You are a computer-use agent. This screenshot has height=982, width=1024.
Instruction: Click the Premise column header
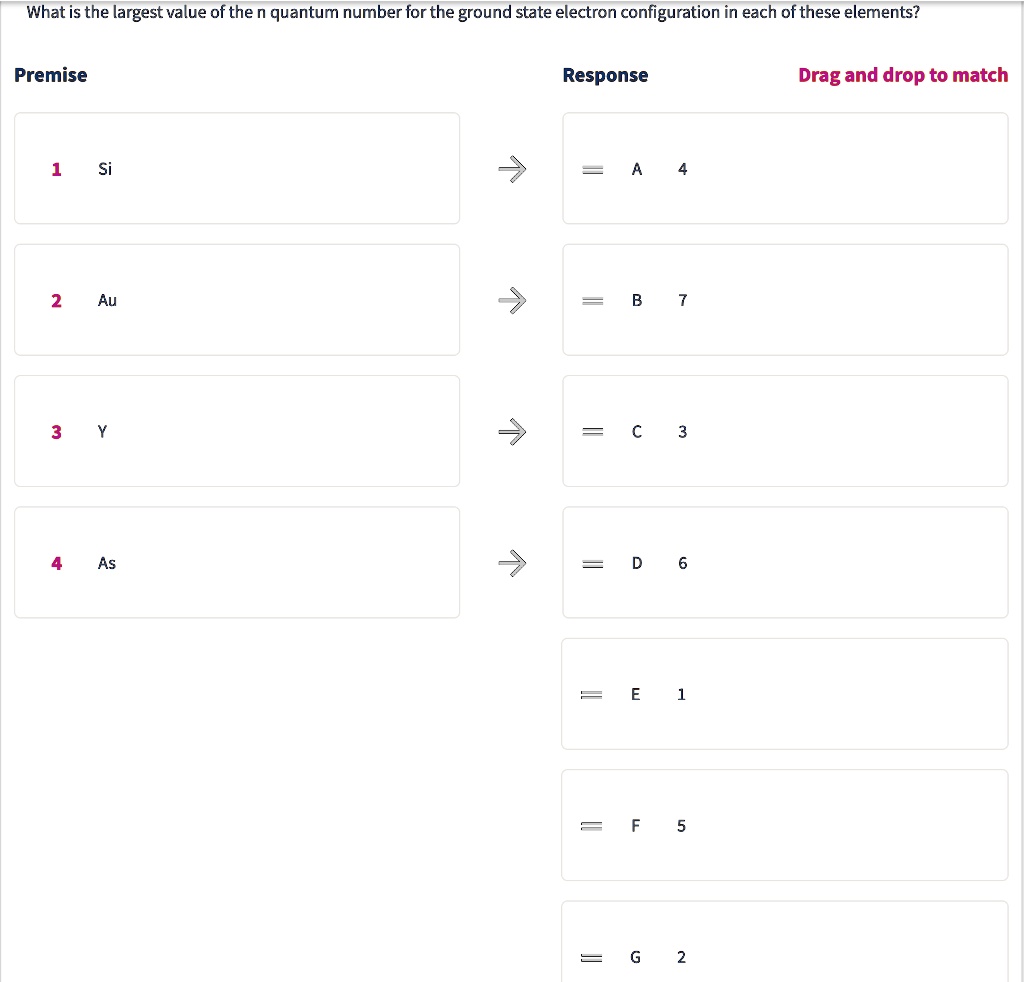coord(51,74)
